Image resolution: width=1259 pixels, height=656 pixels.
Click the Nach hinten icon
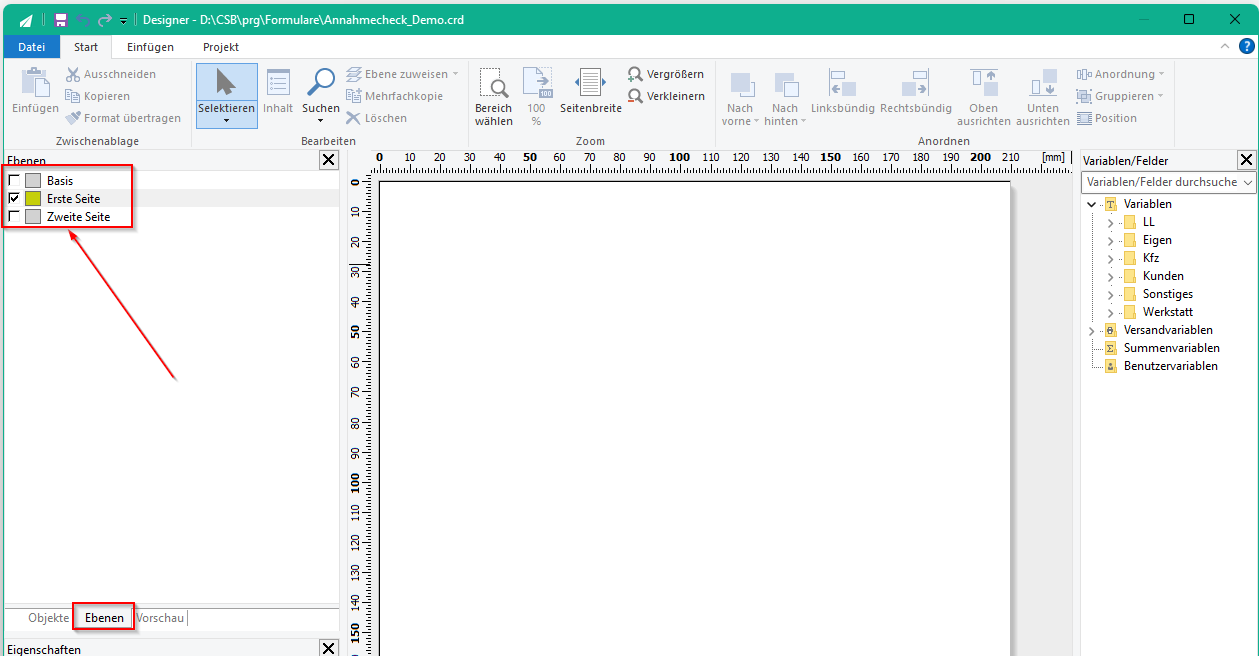[786, 84]
